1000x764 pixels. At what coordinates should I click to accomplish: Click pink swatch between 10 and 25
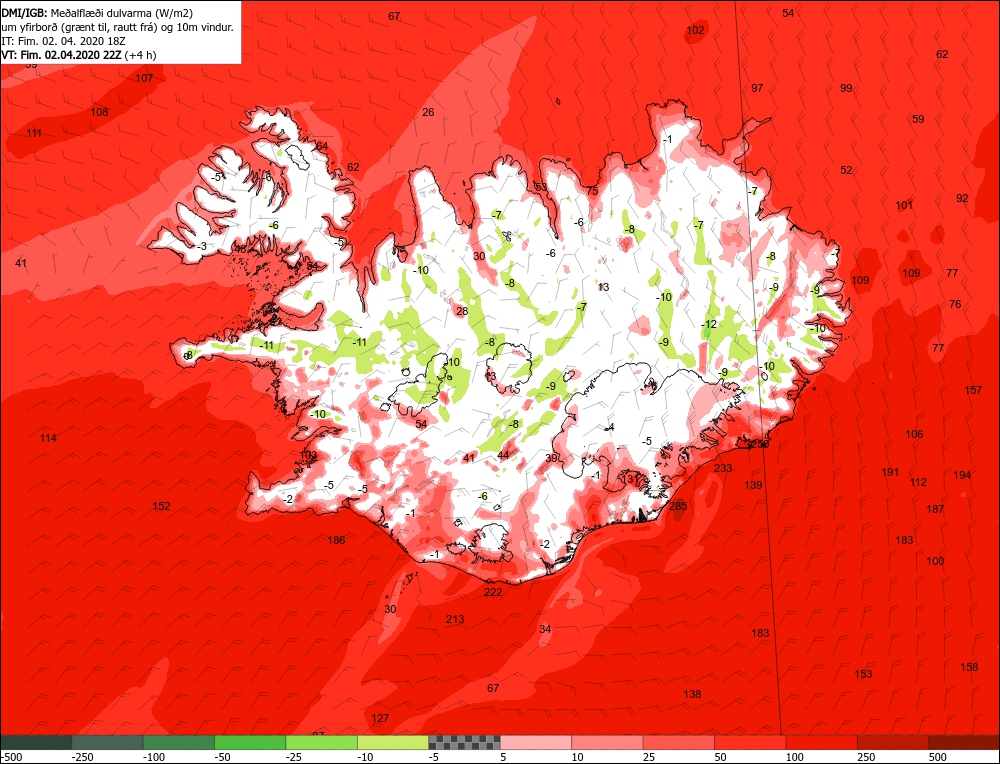pos(607,742)
